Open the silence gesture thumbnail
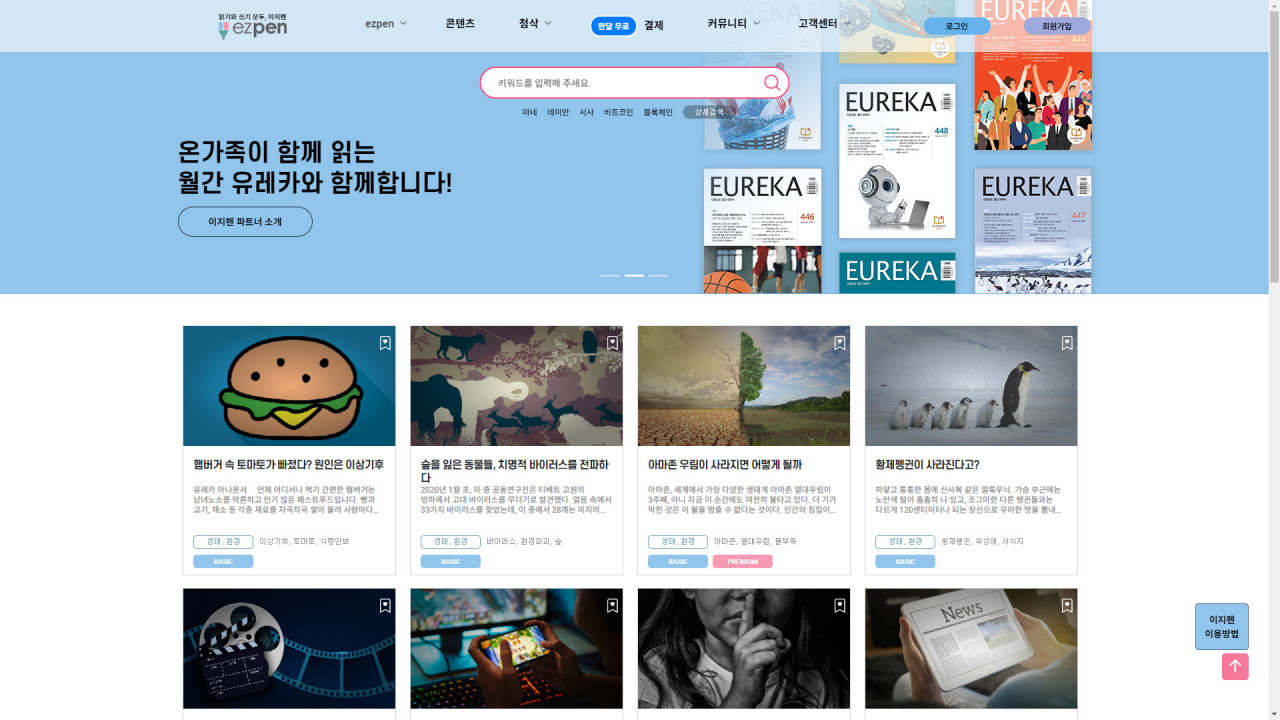This screenshot has height=720, width=1280. pyautogui.click(x=744, y=649)
